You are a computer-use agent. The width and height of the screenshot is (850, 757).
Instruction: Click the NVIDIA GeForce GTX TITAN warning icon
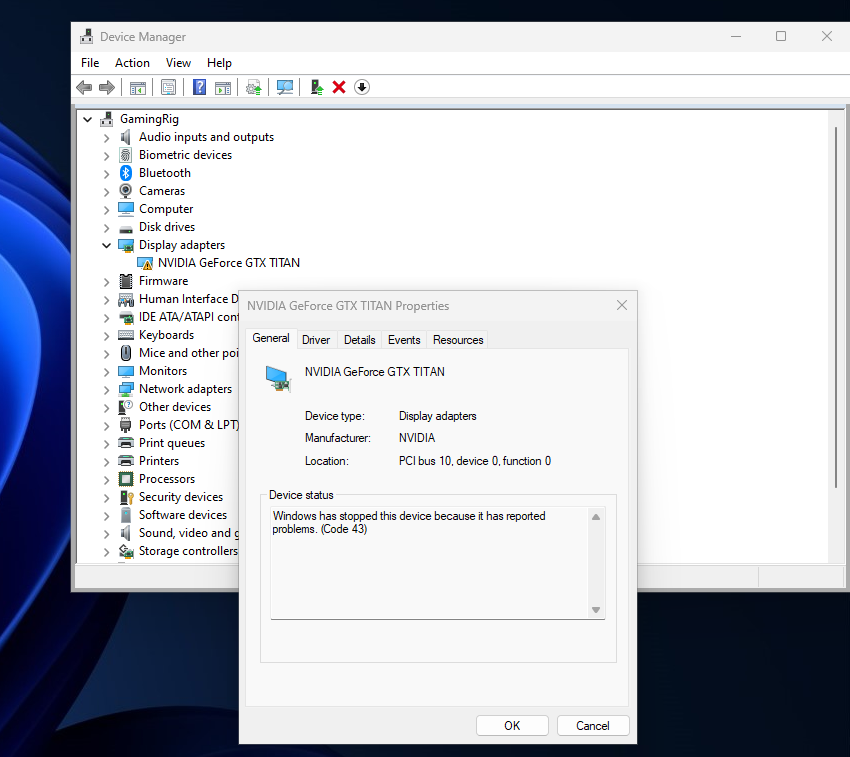click(x=145, y=263)
